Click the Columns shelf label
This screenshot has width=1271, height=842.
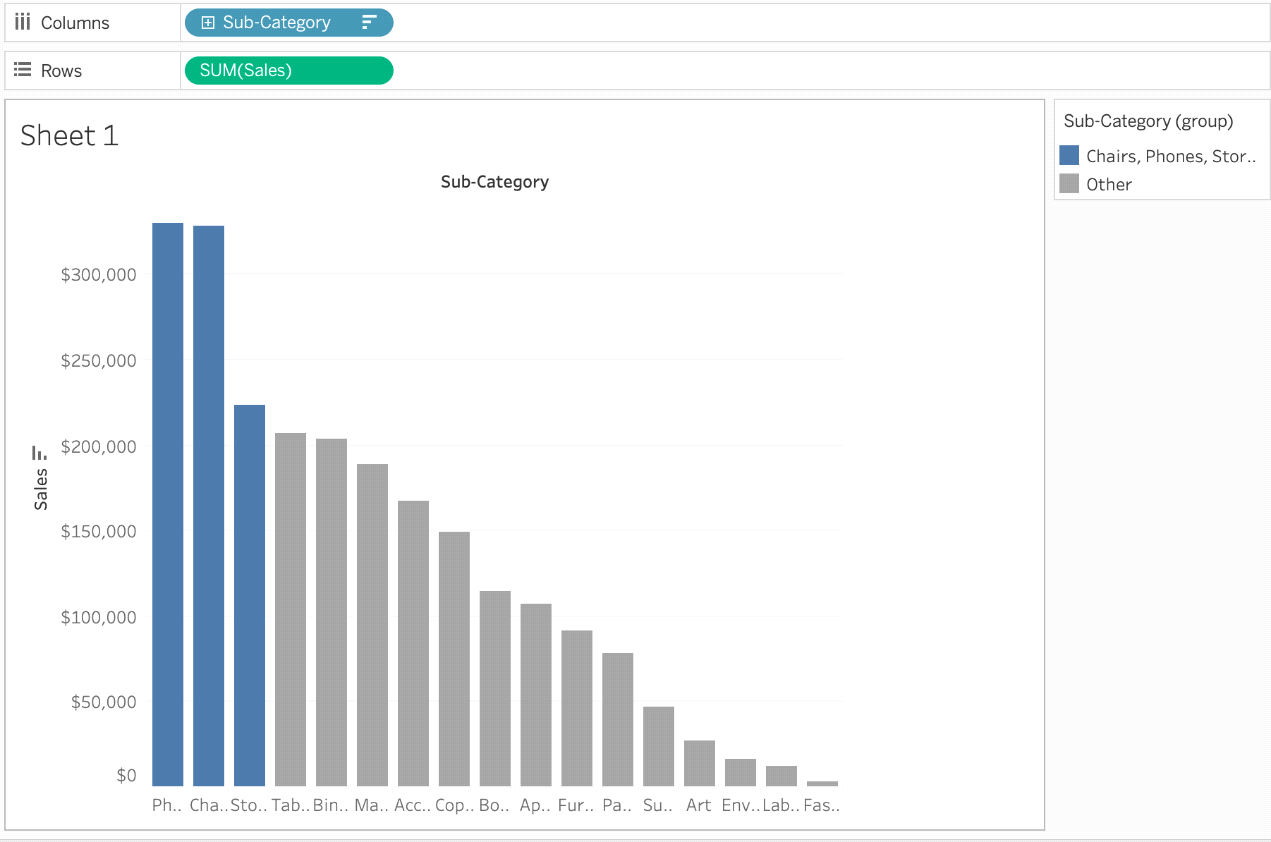[75, 22]
